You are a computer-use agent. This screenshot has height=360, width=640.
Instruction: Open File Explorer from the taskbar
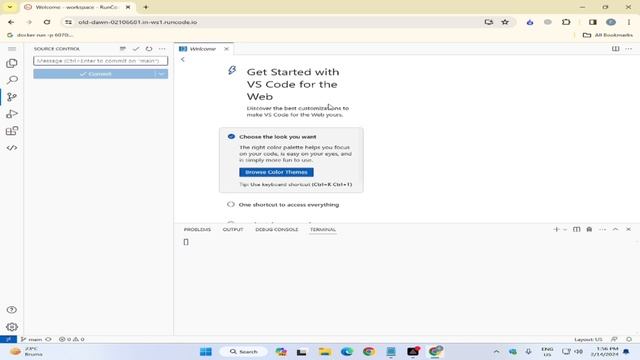pyautogui.click(x=325, y=351)
